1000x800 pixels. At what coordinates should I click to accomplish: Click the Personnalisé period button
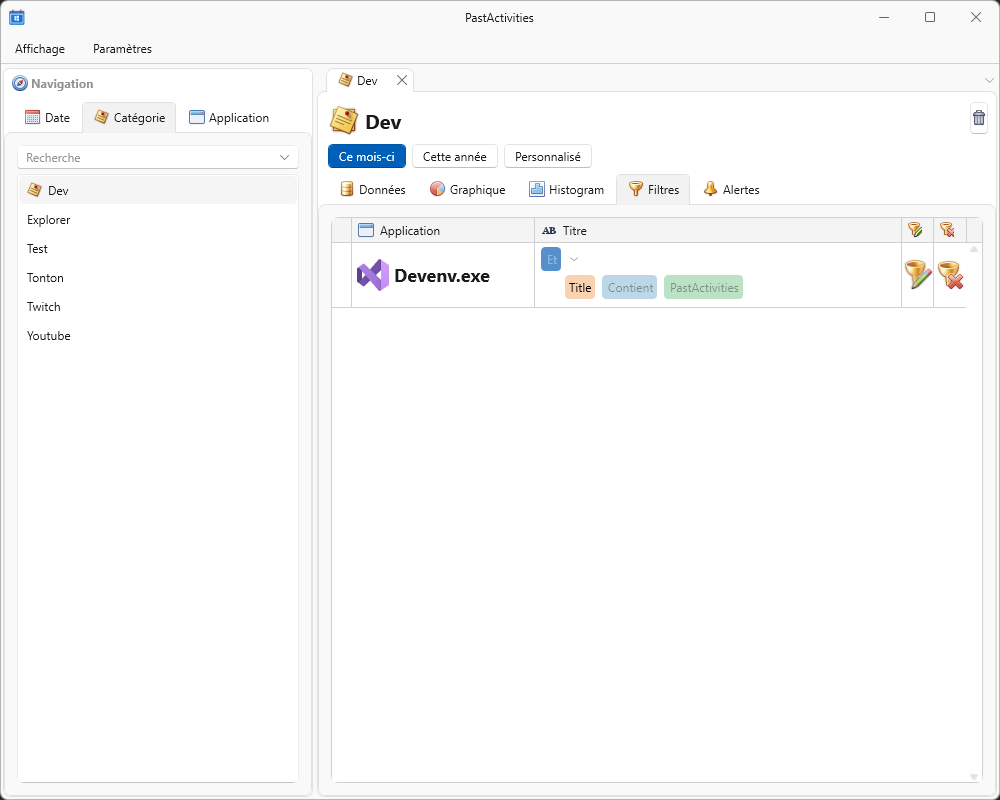click(x=547, y=157)
